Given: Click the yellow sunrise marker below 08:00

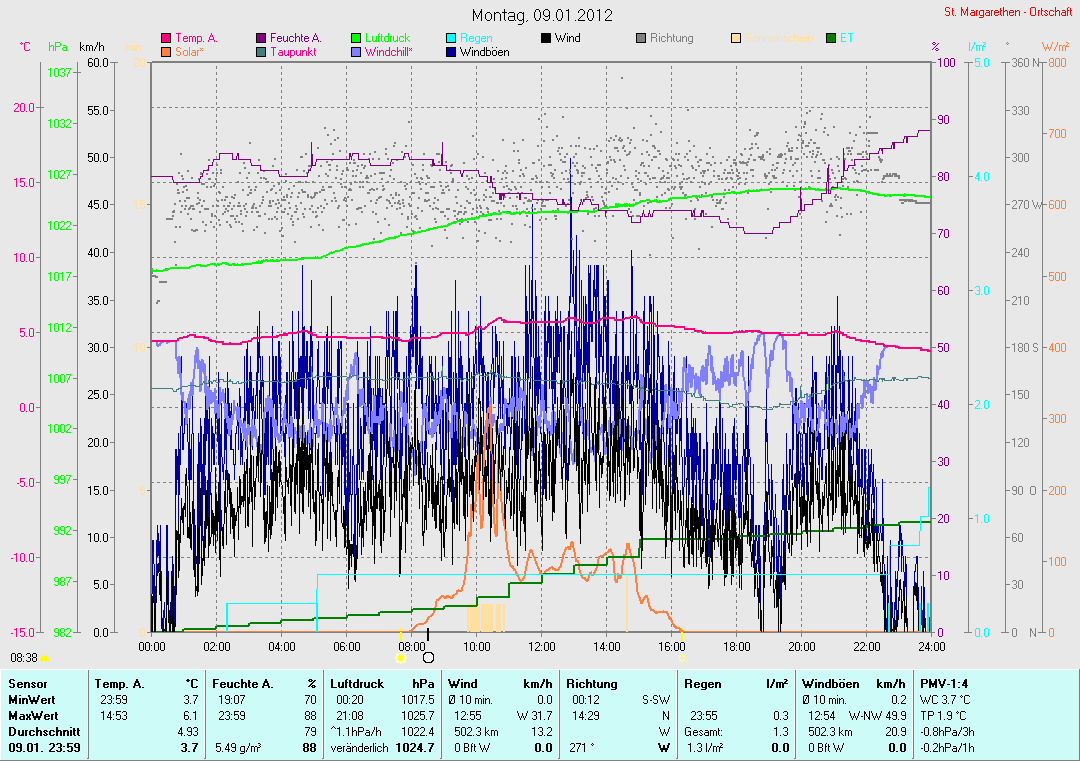Looking at the screenshot, I should pos(401,658).
